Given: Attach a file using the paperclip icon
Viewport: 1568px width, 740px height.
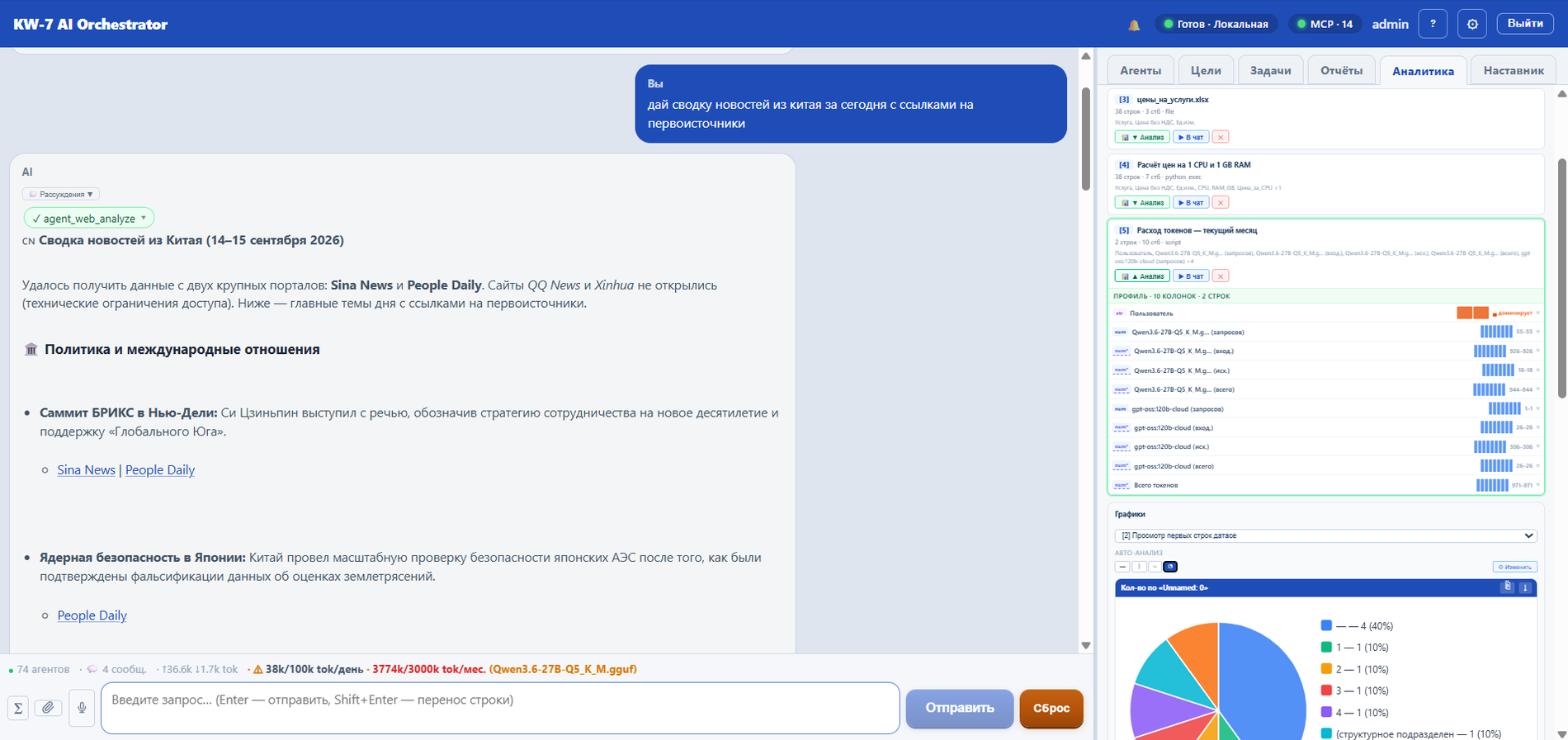Looking at the screenshot, I should (x=48, y=708).
